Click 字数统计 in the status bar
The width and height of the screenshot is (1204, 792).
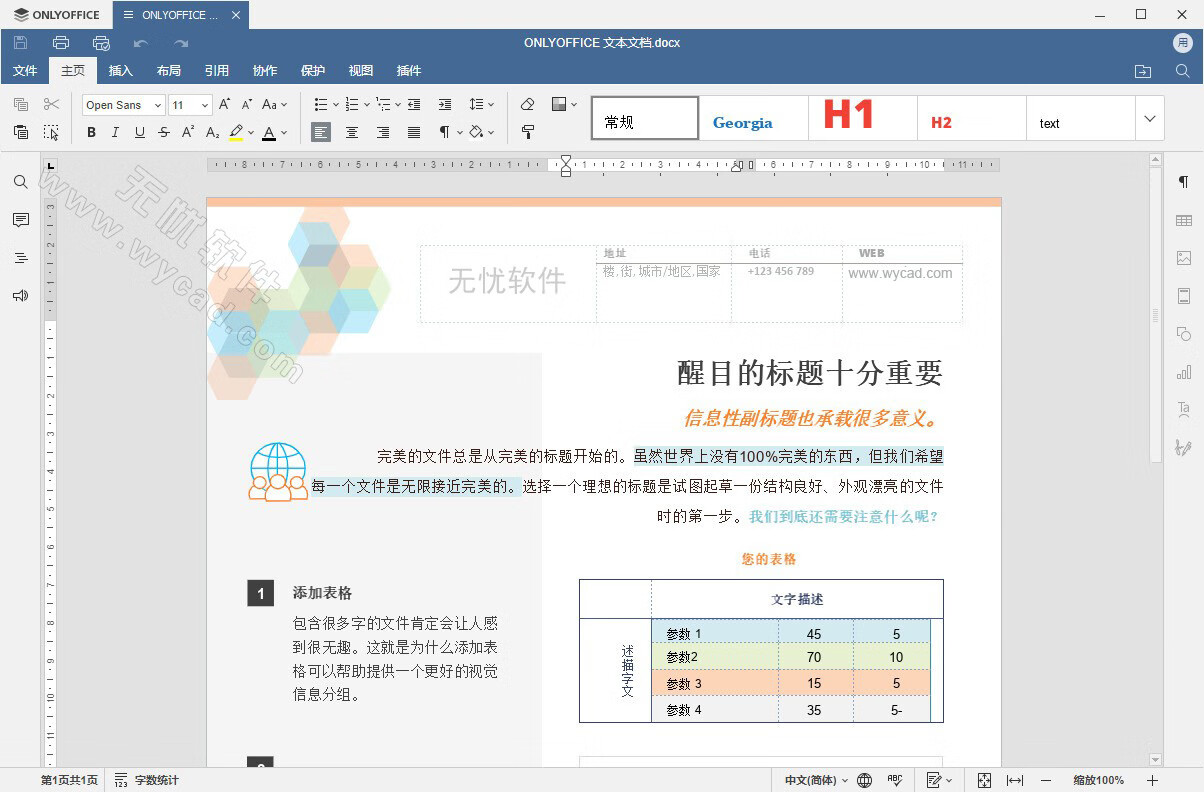(157, 780)
